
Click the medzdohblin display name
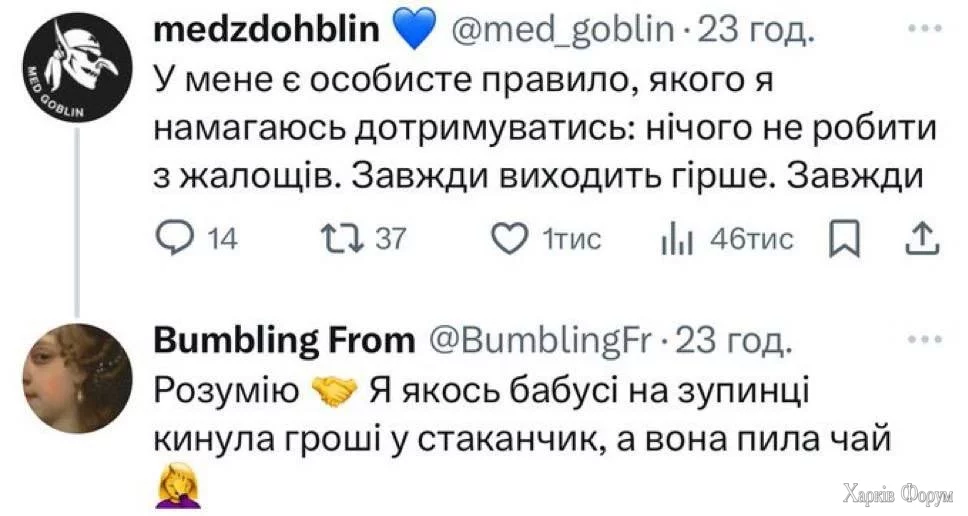coord(268,32)
